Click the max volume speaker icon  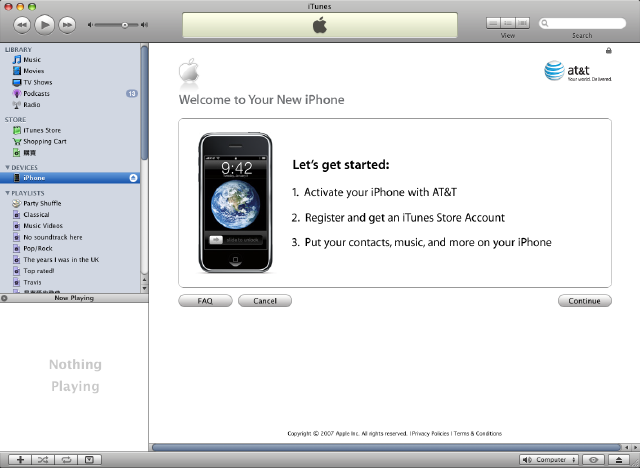(x=144, y=25)
